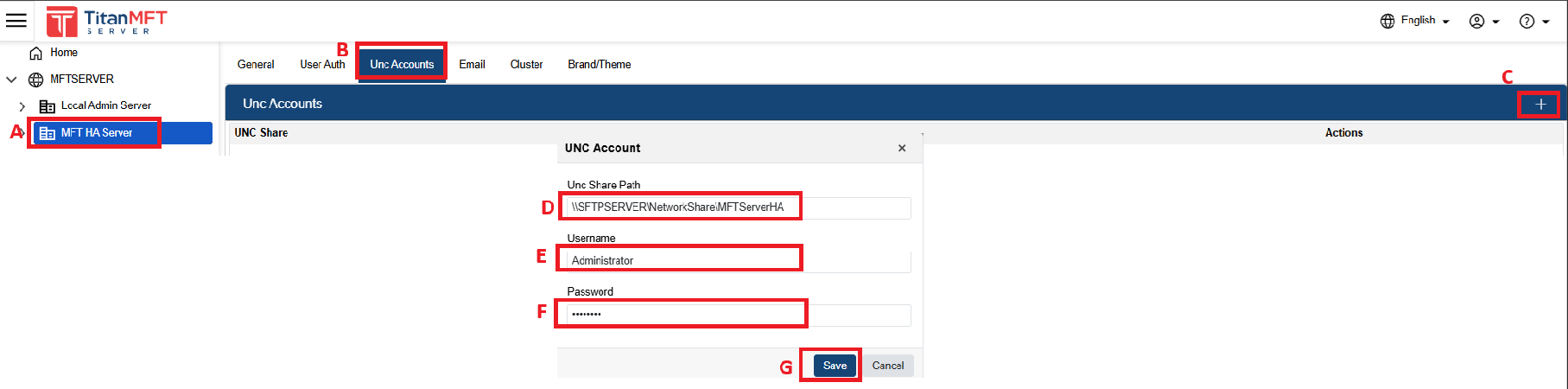Click the Home house icon

pos(36,54)
